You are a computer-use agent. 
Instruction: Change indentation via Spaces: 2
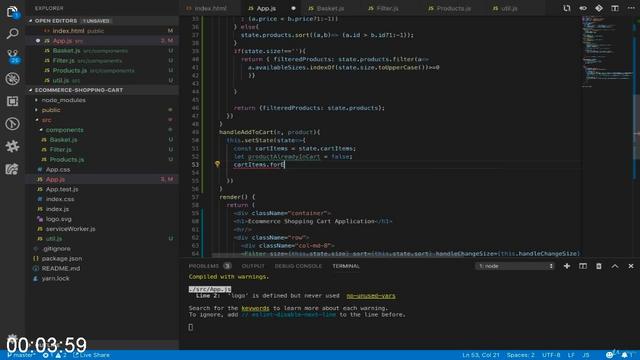(520, 355)
